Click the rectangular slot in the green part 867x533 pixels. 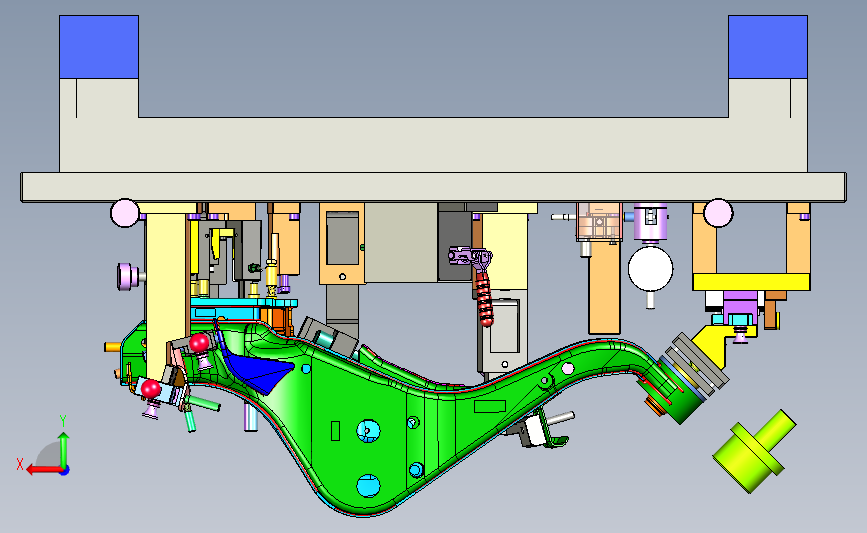tap(490, 406)
